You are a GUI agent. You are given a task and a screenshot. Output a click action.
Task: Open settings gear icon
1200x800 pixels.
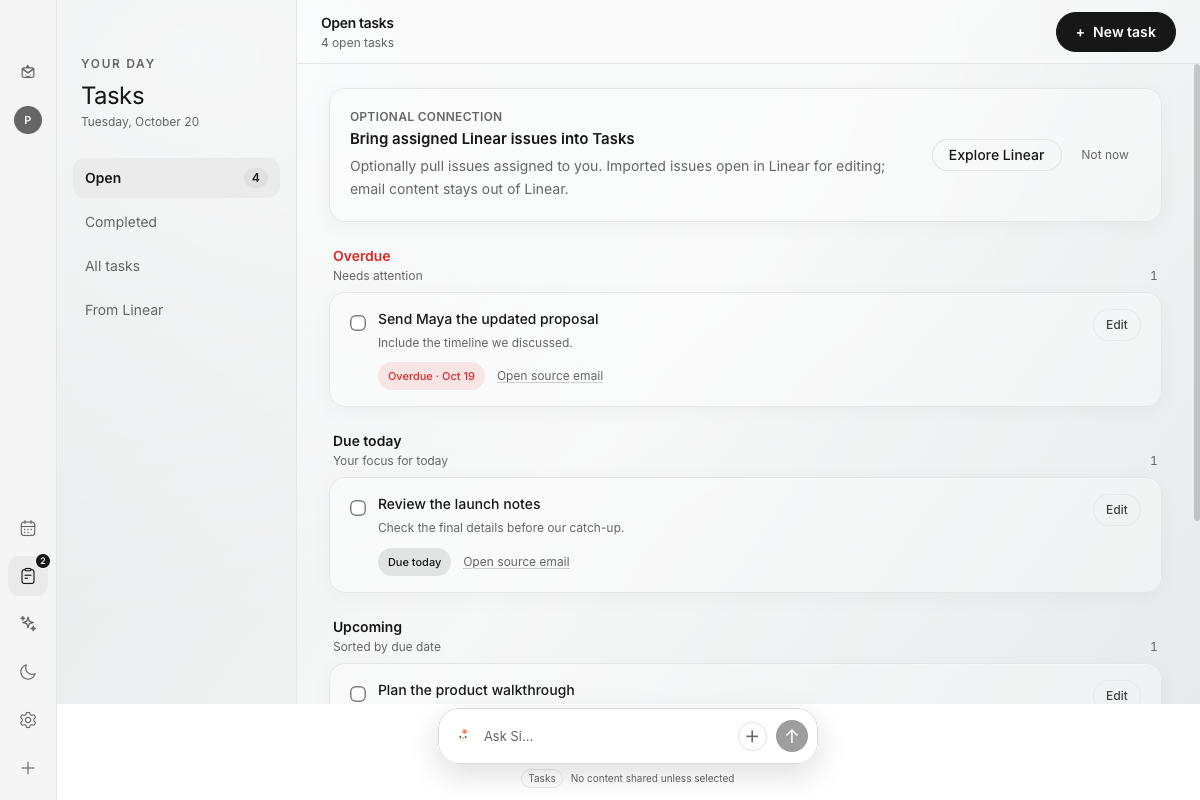point(28,720)
